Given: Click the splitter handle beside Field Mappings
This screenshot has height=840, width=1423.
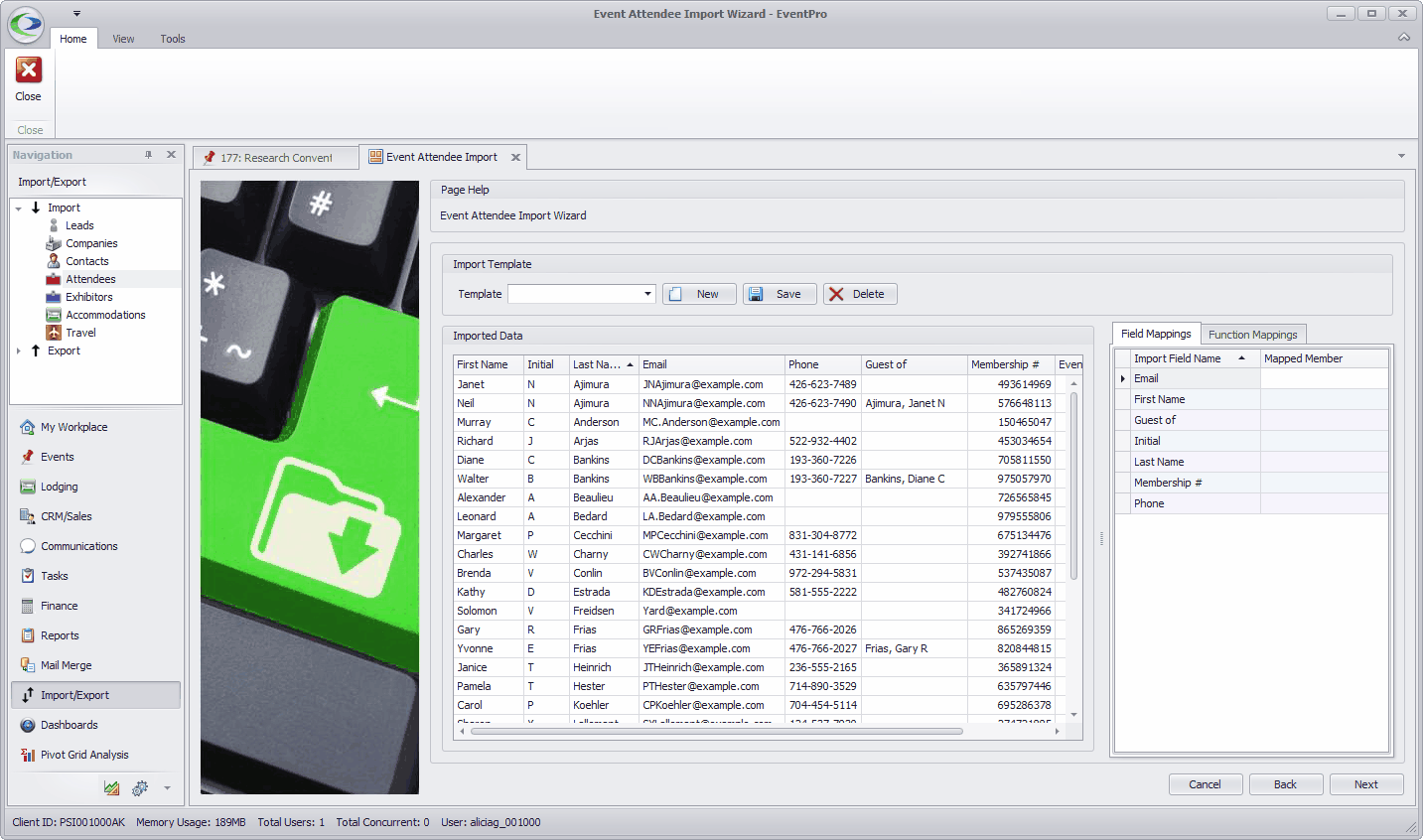Looking at the screenshot, I should (1101, 539).
